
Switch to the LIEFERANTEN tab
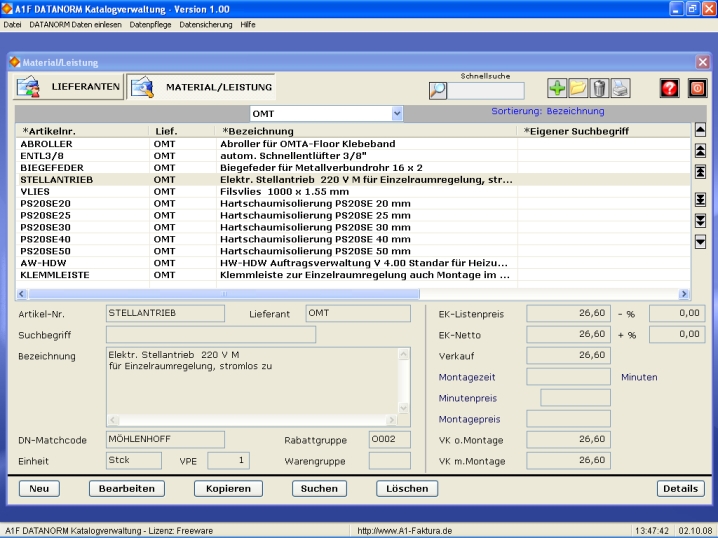click(68, 88)
